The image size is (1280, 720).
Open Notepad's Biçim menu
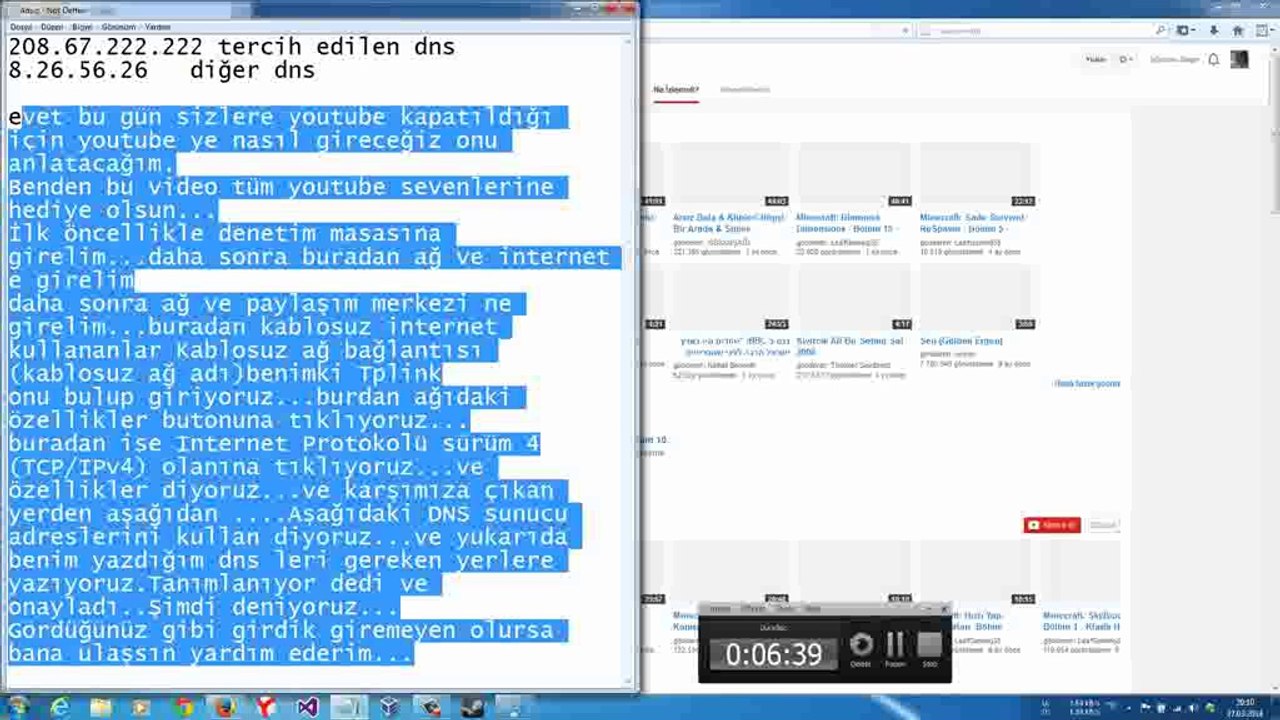83,27
